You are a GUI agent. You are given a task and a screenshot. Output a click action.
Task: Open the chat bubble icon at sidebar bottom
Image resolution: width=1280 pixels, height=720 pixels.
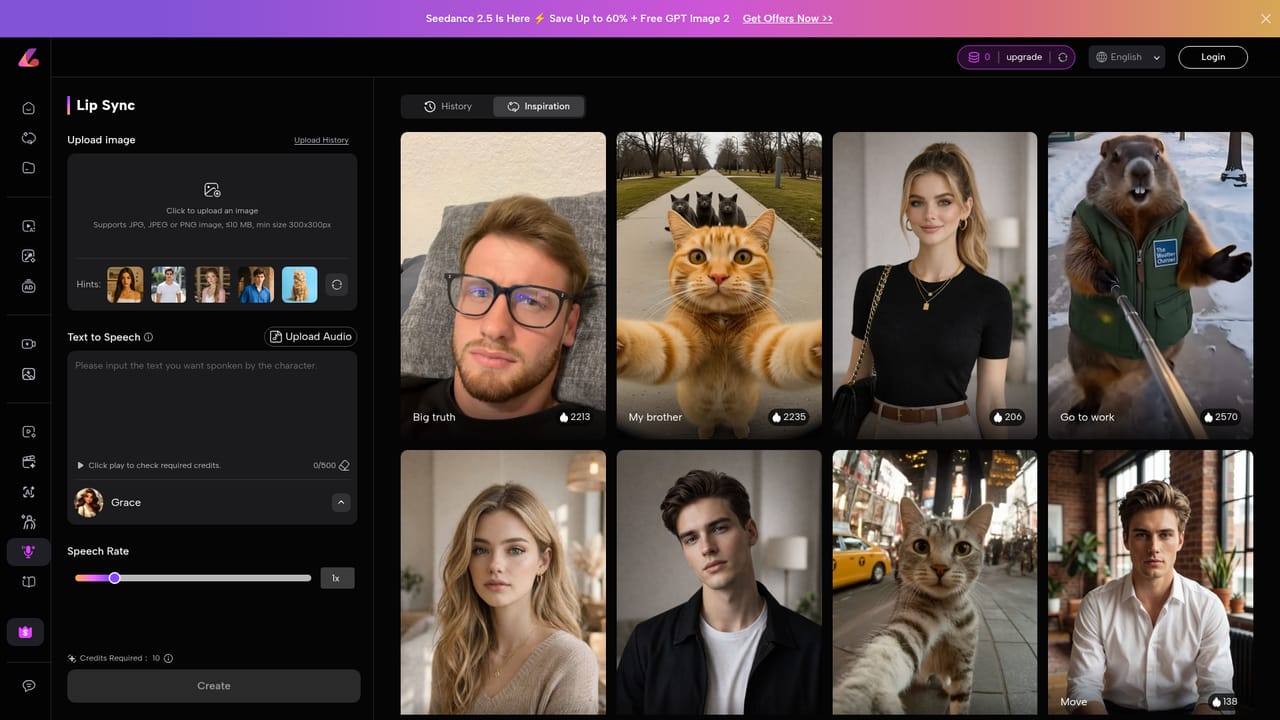pyautogui.click(x=28, y=686)
